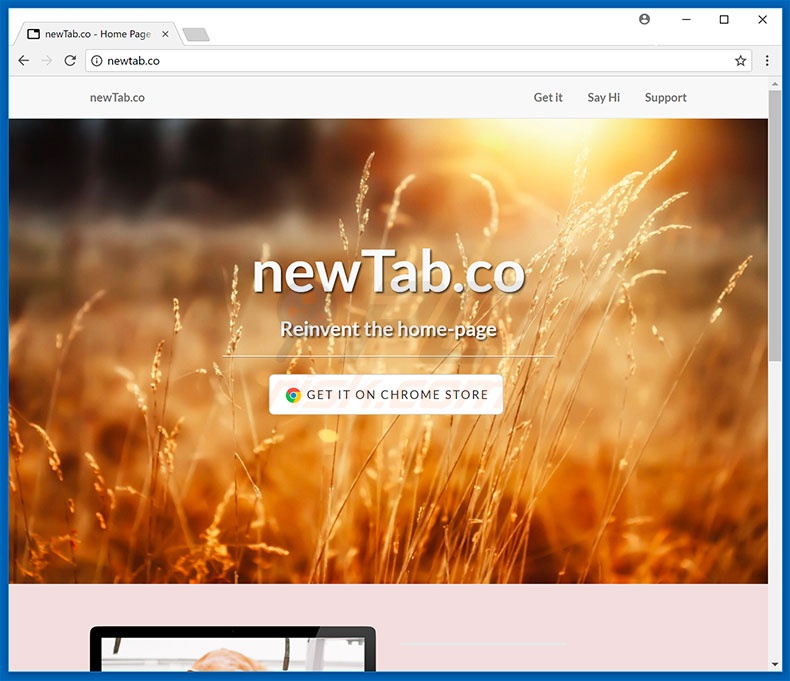The height and width of the screenshot is (681, 790).
Task: Select the newTab.co - Home Page tab
Action: pyautogui.click(x=98, y=34)
